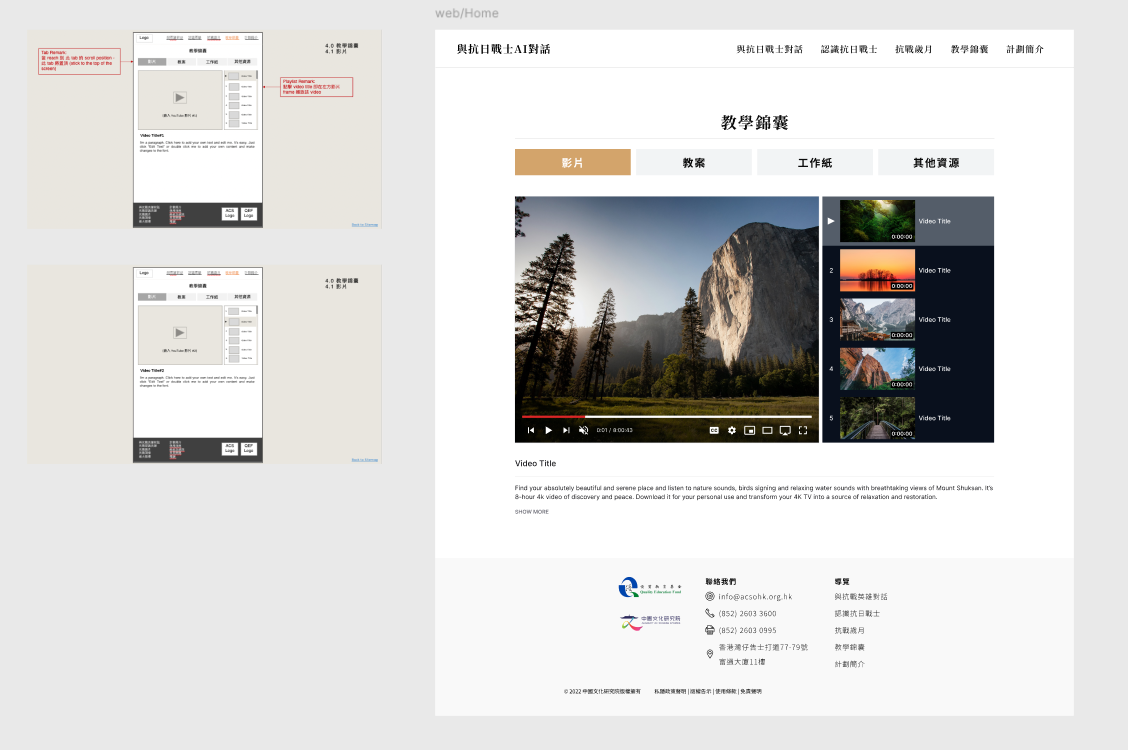Toggle closed captions CC icon
The height and width of the screenshot is (750, 1128).
pyautogui.click(x=714, y=430)
